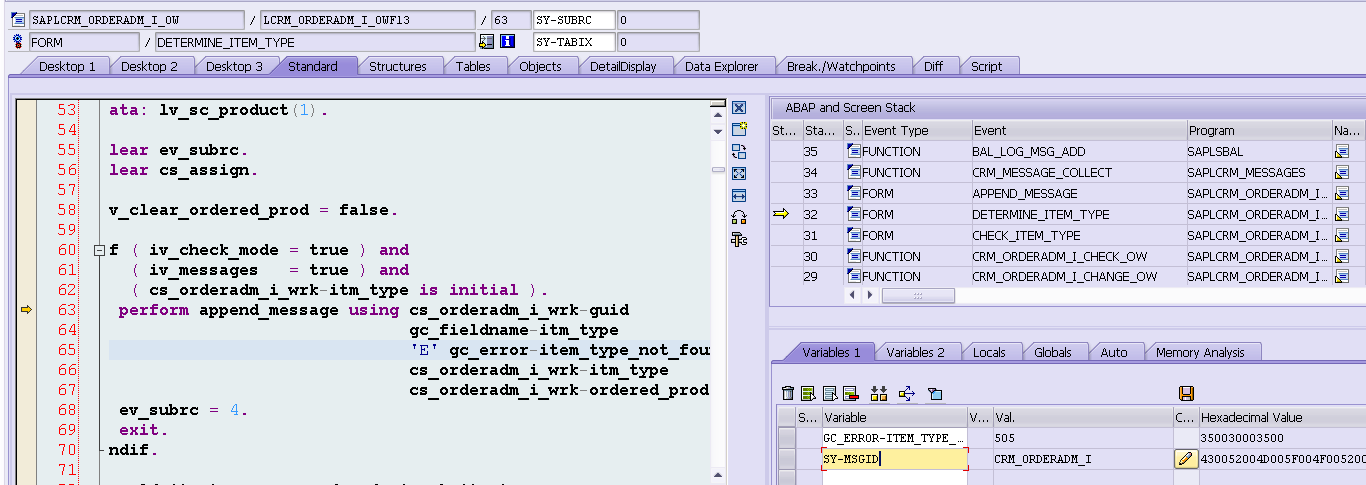Click the stack panel horizontal scrollbar thumb

click(x=918, y=296)
